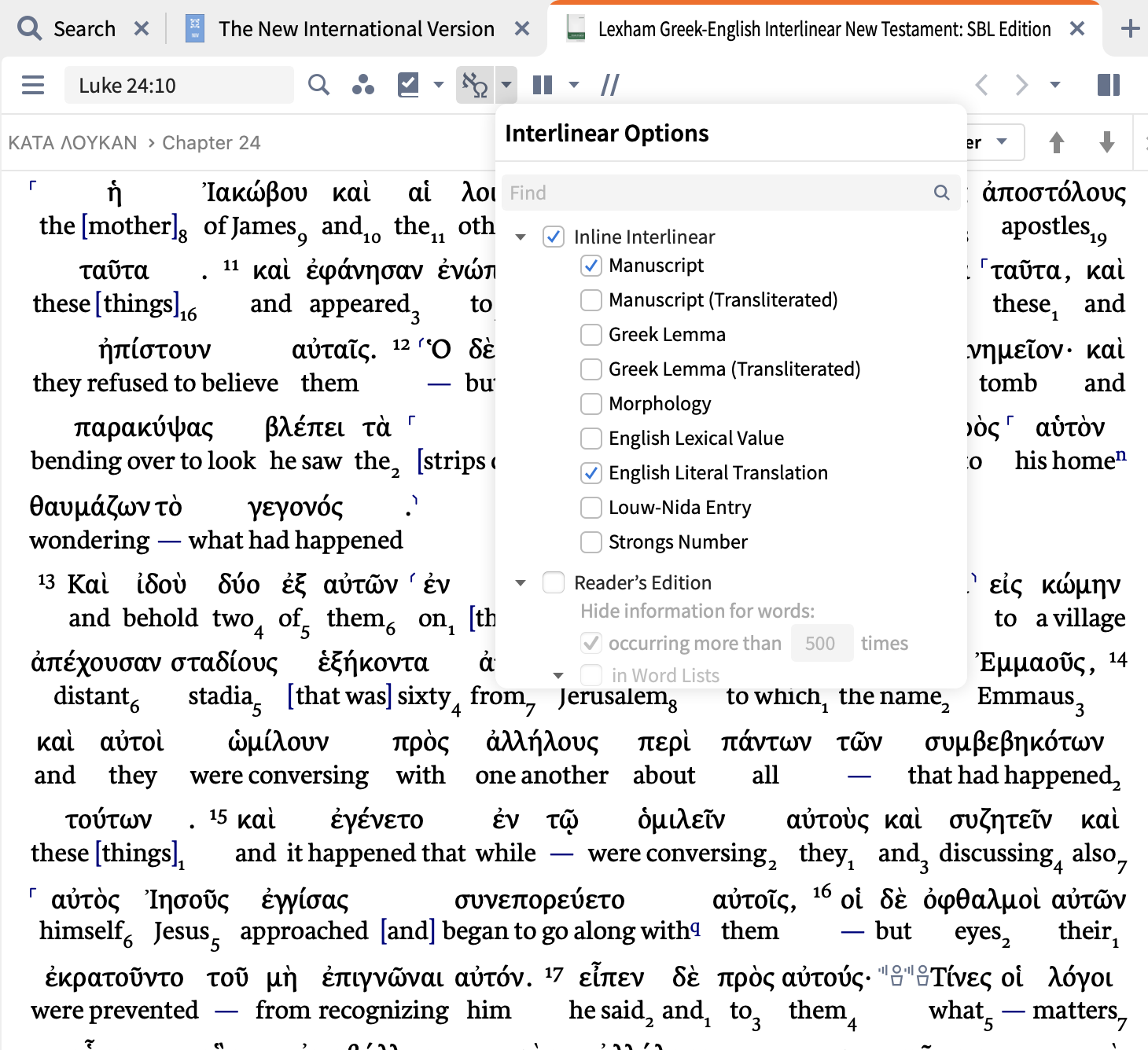Expand the in Word Lists triangle
Viewport: 1148px width, 1050px height.
tap(558, 675)
